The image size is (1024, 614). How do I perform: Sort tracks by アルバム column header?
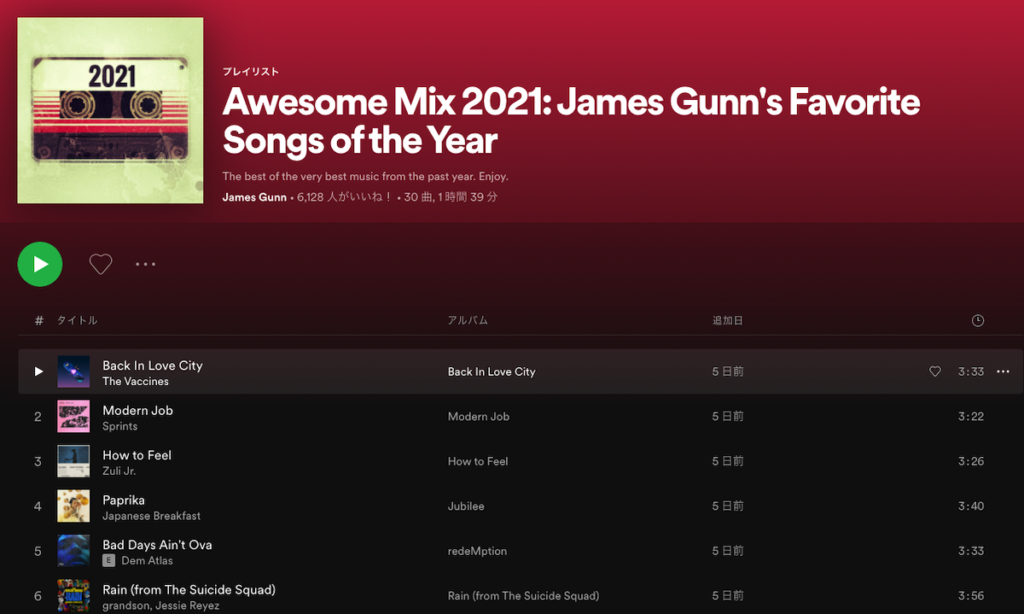pos(468,320)
